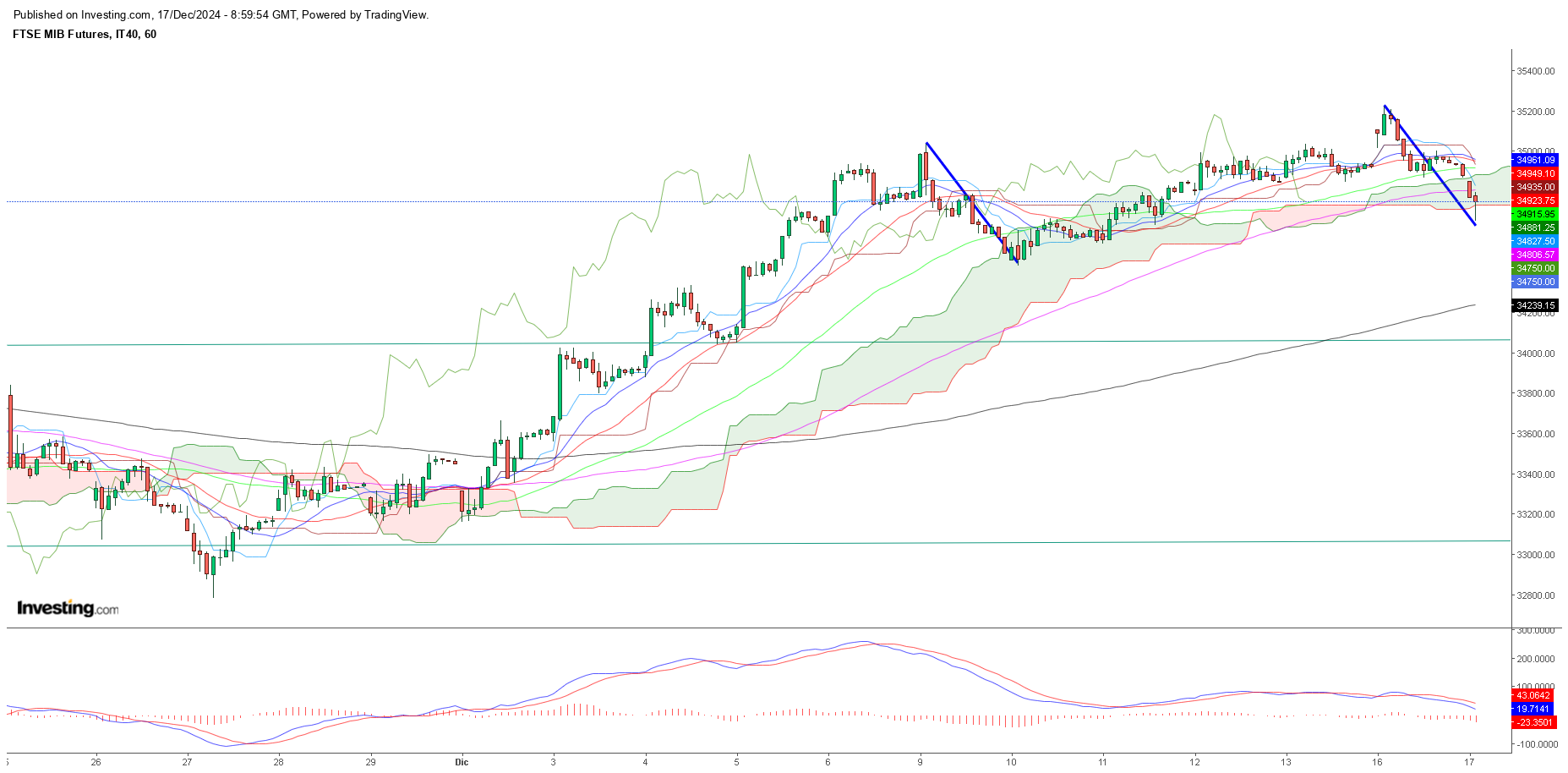The height and width of the screenshot is (773, 1568).
Task: Select the blue 34961.09 price label
Action: (1535, 160)
